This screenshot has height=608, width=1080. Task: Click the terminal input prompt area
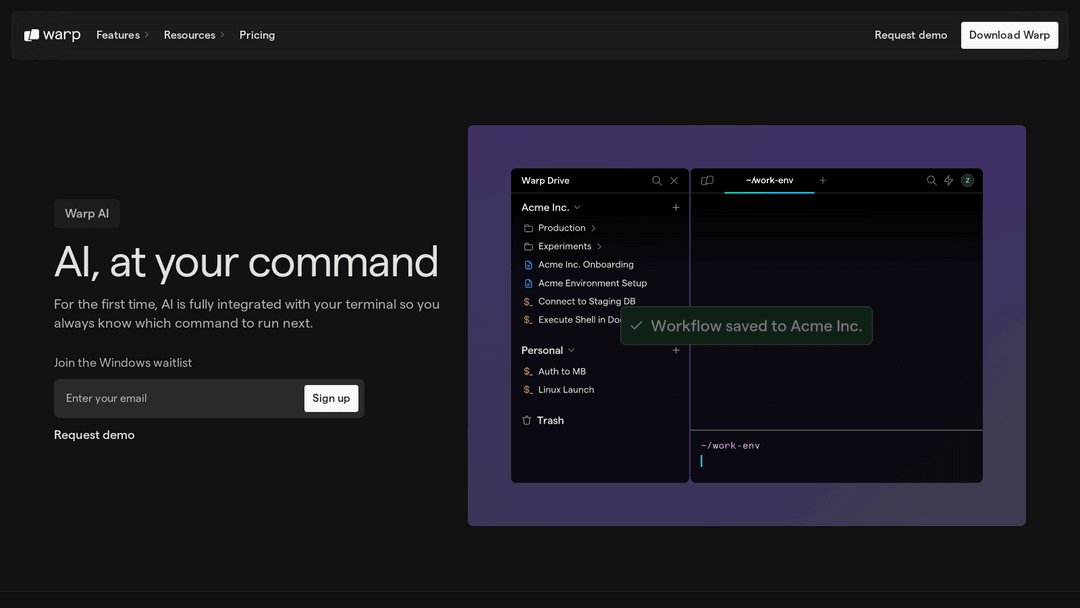pos(836,456)
